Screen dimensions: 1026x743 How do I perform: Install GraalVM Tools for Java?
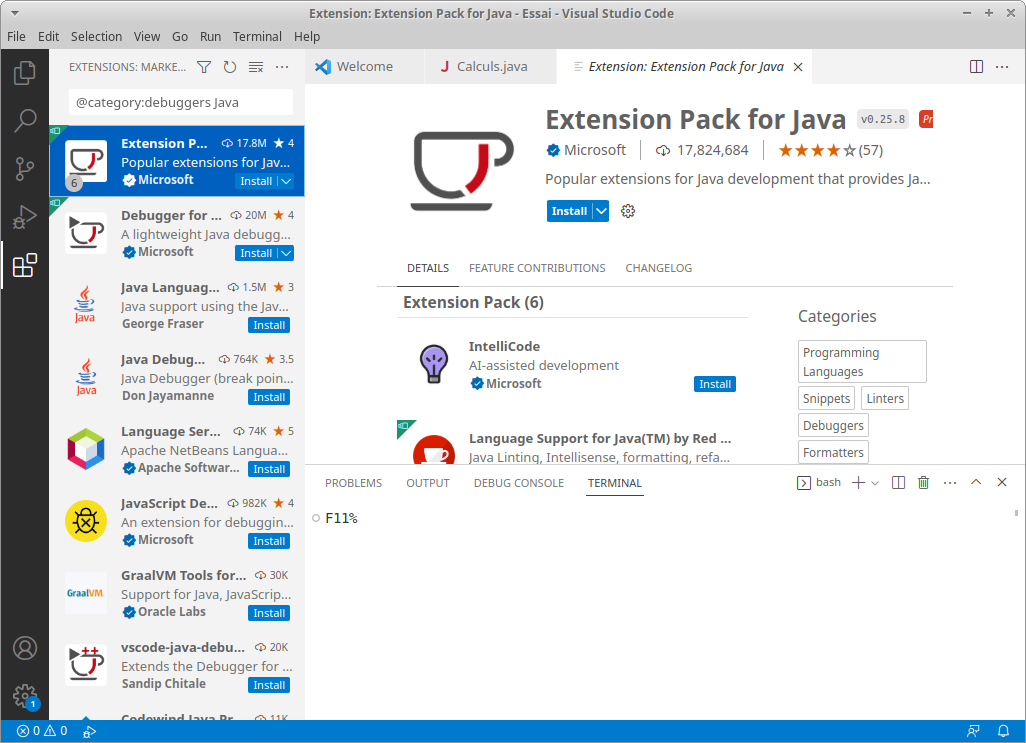coord(269,613)
